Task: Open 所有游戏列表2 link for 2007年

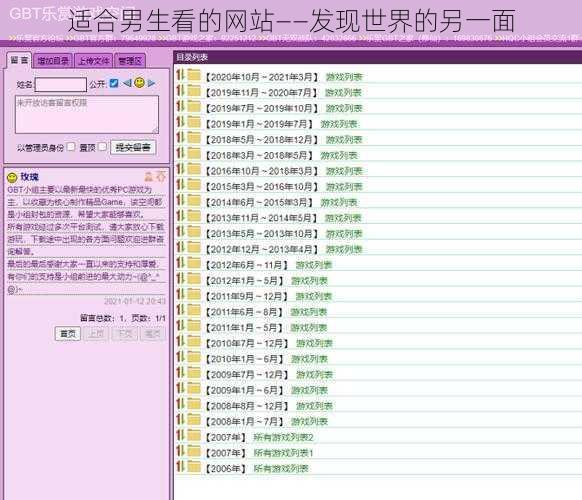Action: pos(284,438)
